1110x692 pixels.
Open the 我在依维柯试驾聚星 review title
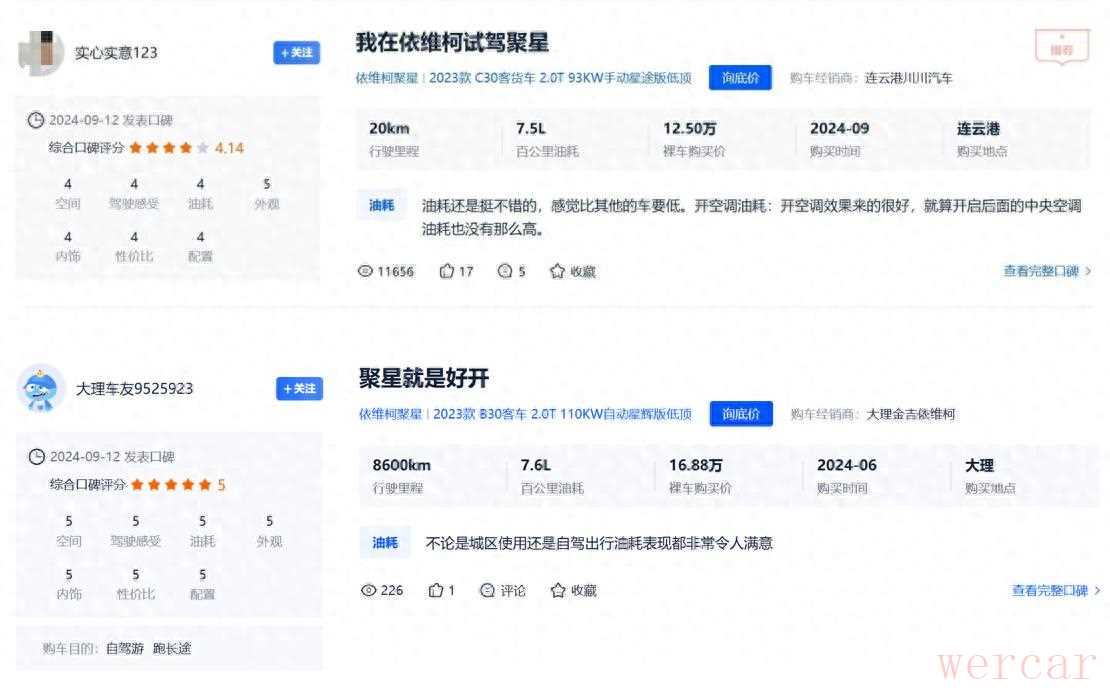pos(452,43)
